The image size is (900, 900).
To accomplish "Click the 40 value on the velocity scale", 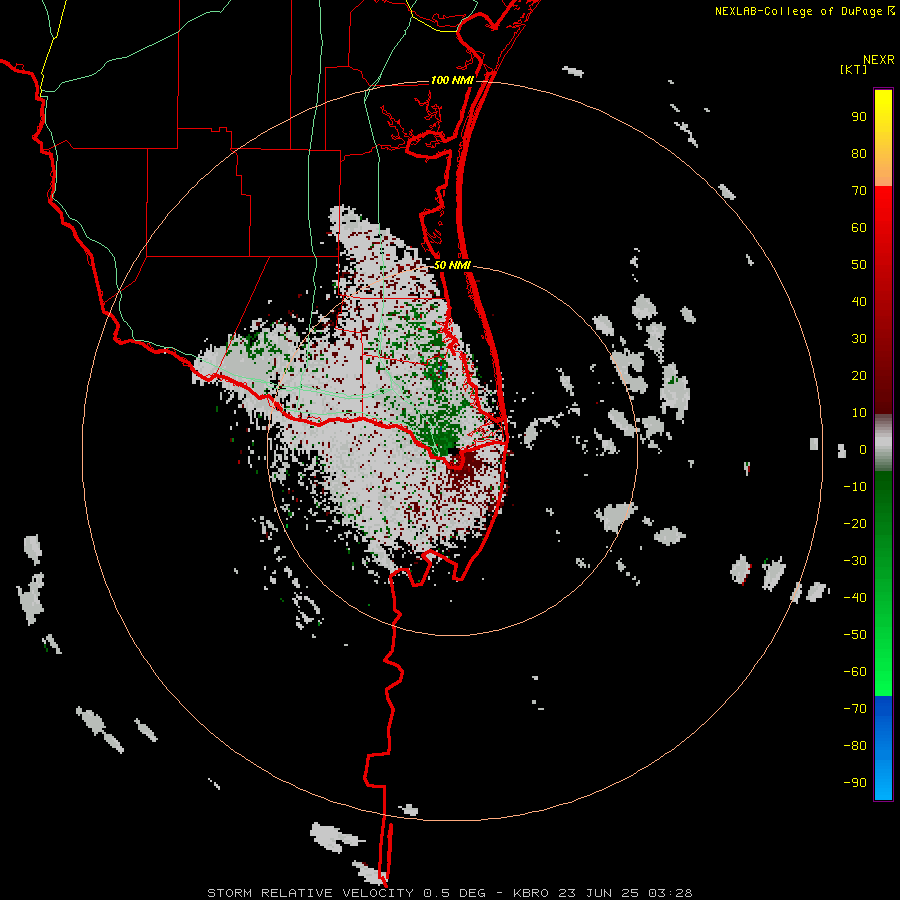I will tap(859, 302).
